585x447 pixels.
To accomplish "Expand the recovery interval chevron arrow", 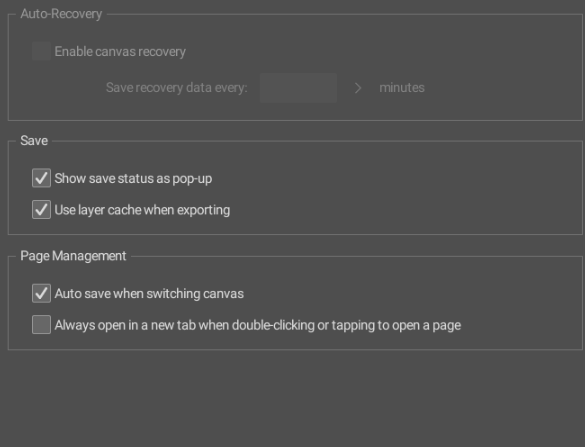I will click(358, 88).
